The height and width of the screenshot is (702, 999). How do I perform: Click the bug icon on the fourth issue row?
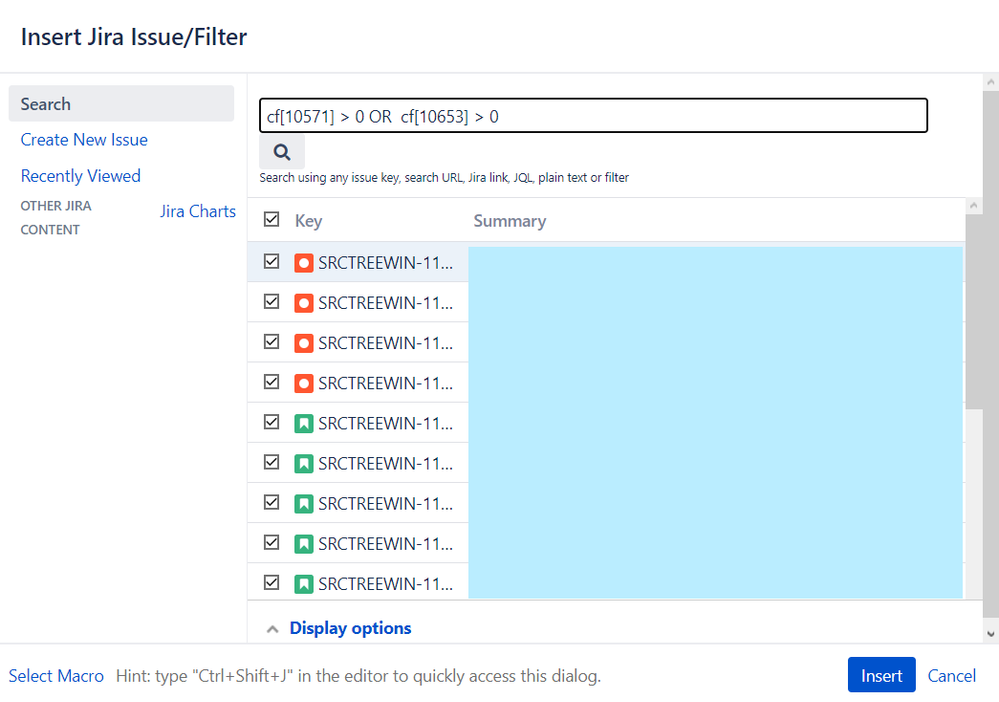point(304,382)
